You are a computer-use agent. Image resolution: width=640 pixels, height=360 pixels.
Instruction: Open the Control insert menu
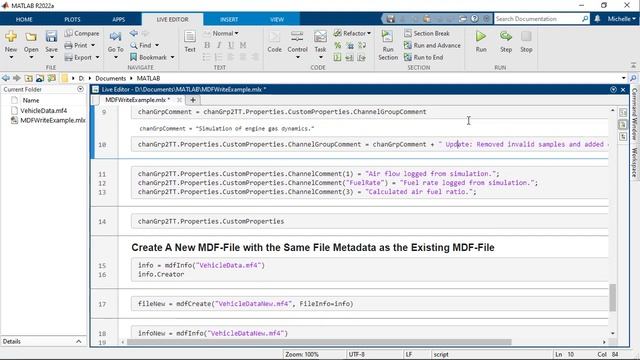[297, 45]
